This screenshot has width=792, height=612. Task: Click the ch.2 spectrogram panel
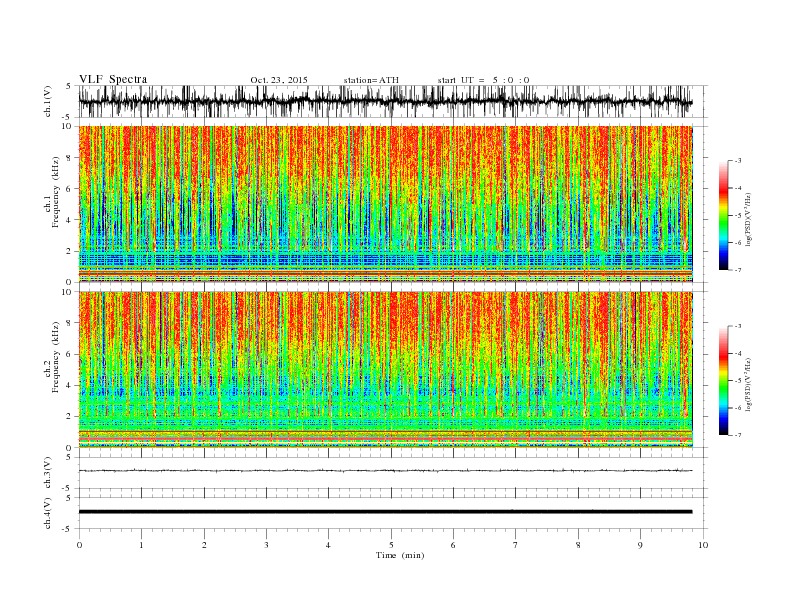click(385, 369)
